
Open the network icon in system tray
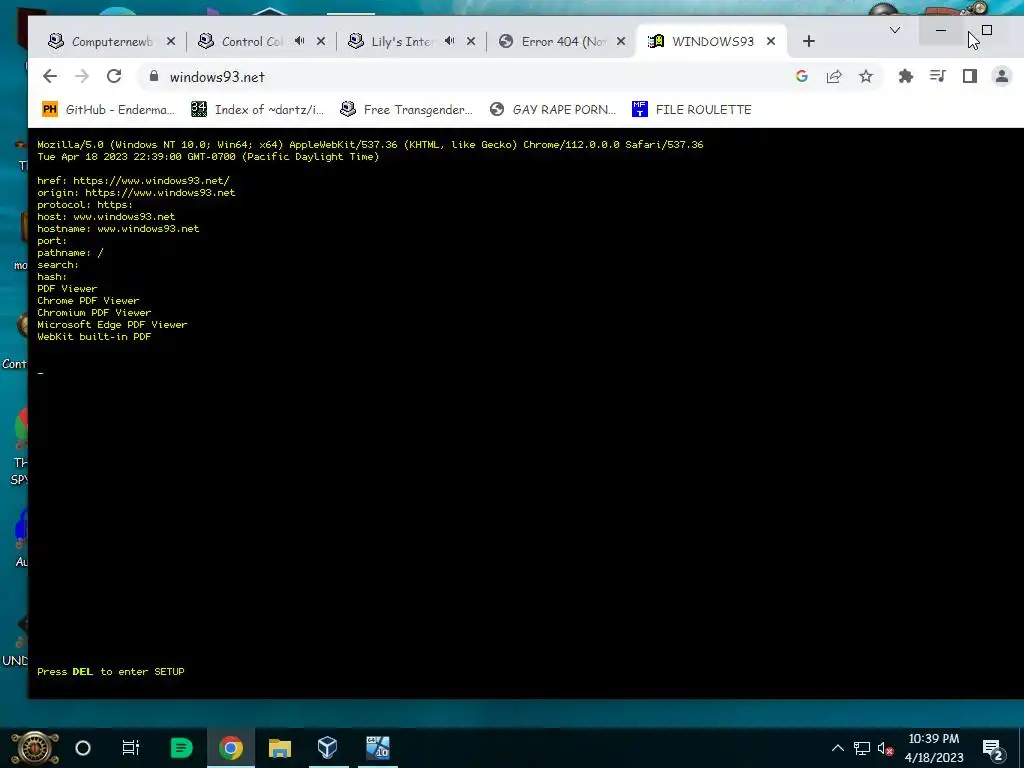click(862, 748)
